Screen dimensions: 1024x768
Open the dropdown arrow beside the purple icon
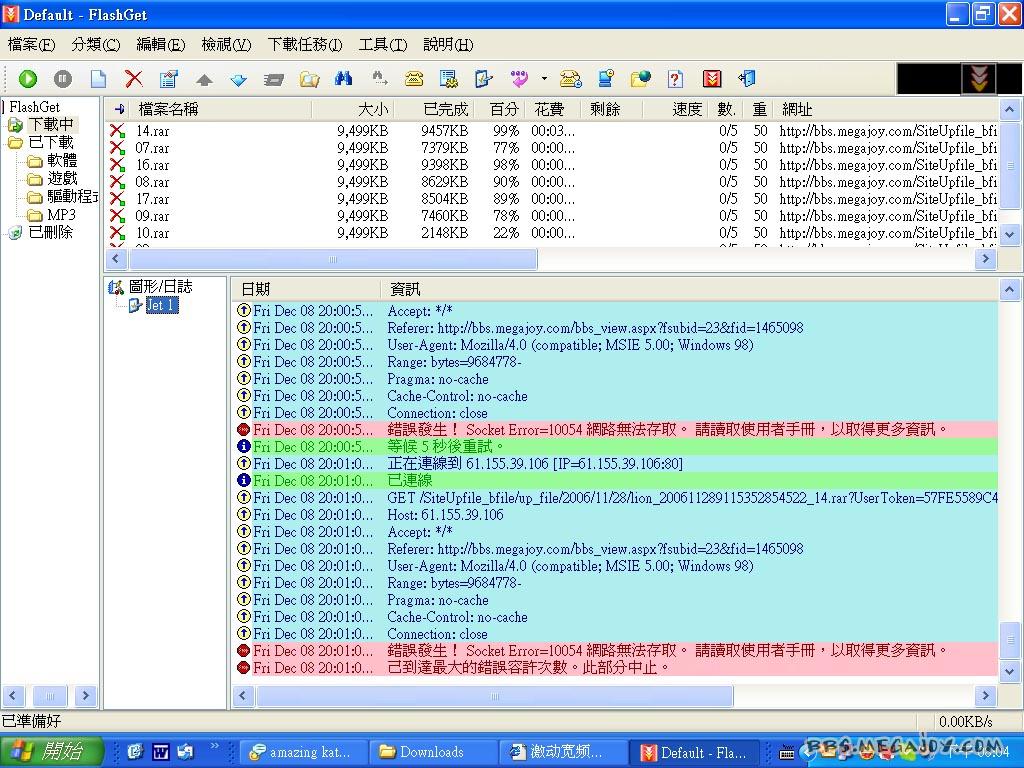[x=544, y=79]
